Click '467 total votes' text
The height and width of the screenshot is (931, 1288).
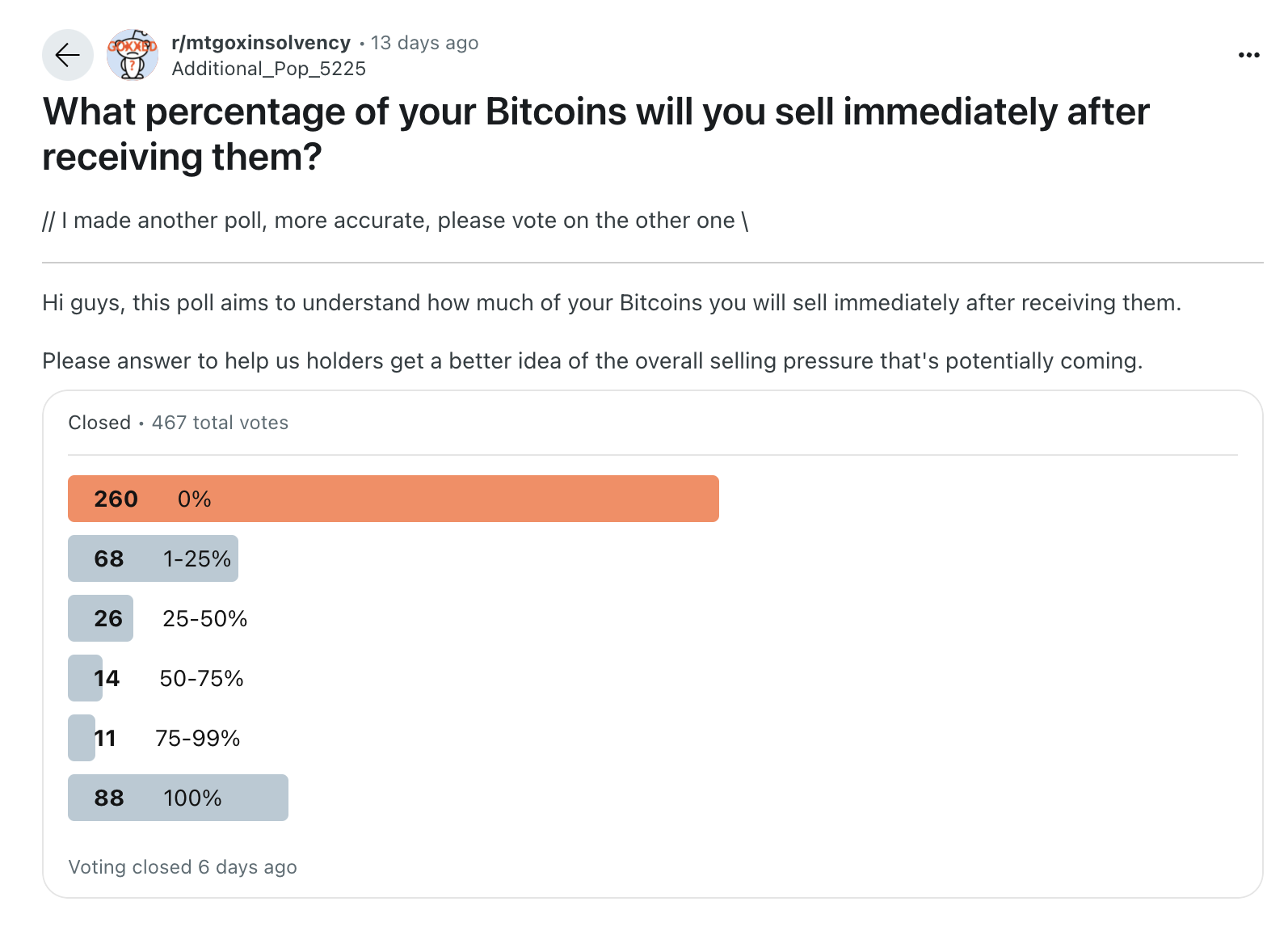tap(220, 423)
